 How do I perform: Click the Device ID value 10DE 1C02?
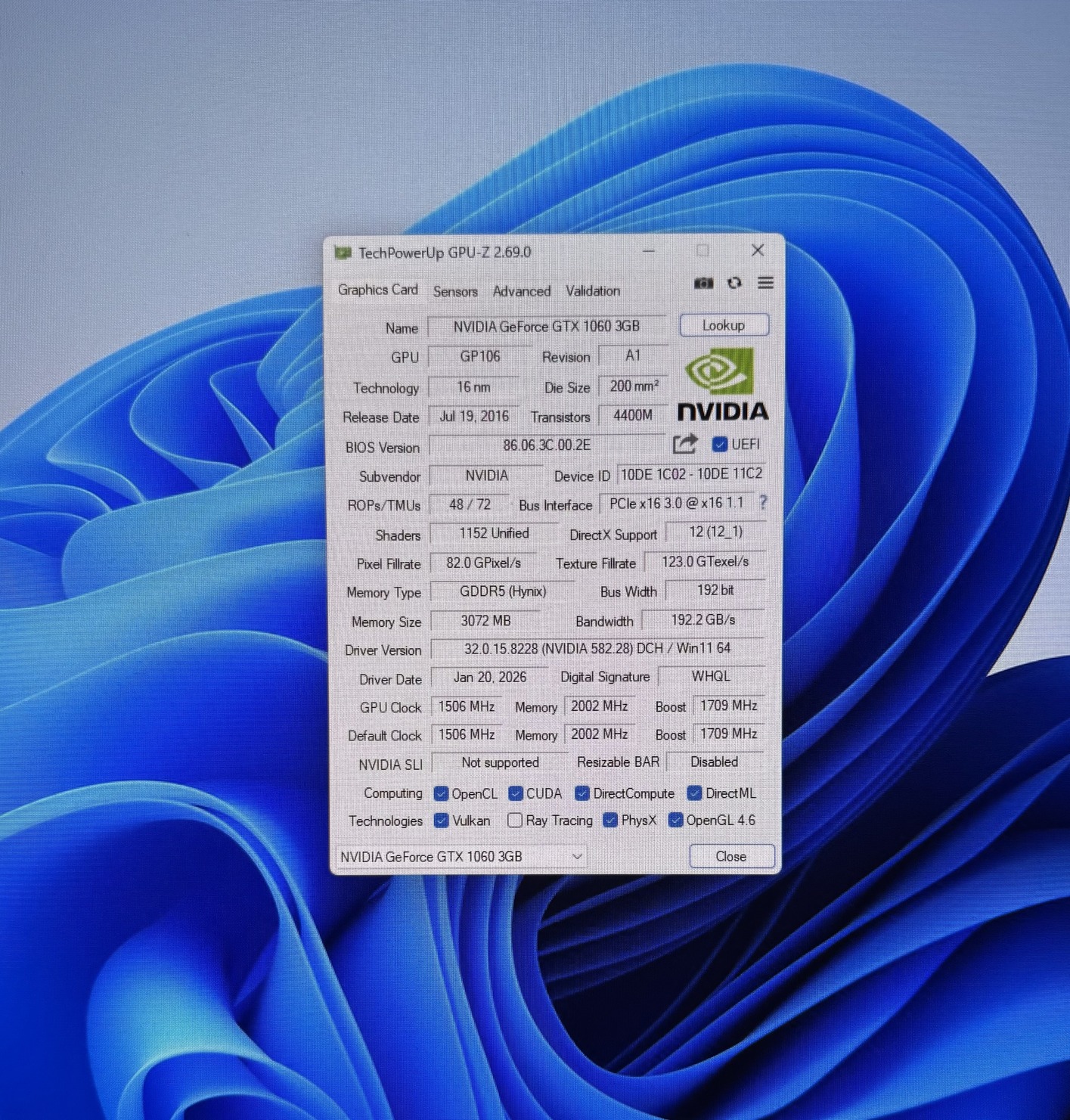point(691,474)
